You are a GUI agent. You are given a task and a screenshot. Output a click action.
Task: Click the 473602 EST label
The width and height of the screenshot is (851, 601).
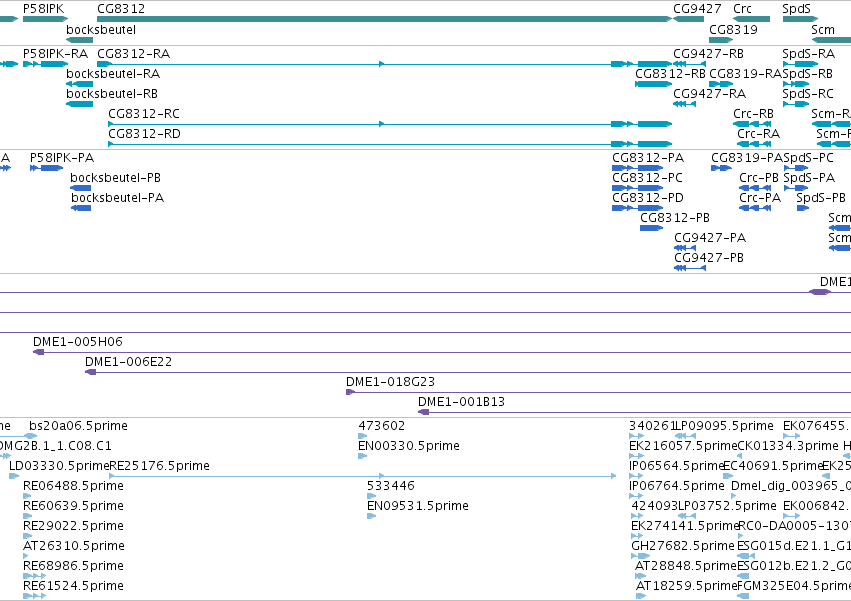[382, 426]
